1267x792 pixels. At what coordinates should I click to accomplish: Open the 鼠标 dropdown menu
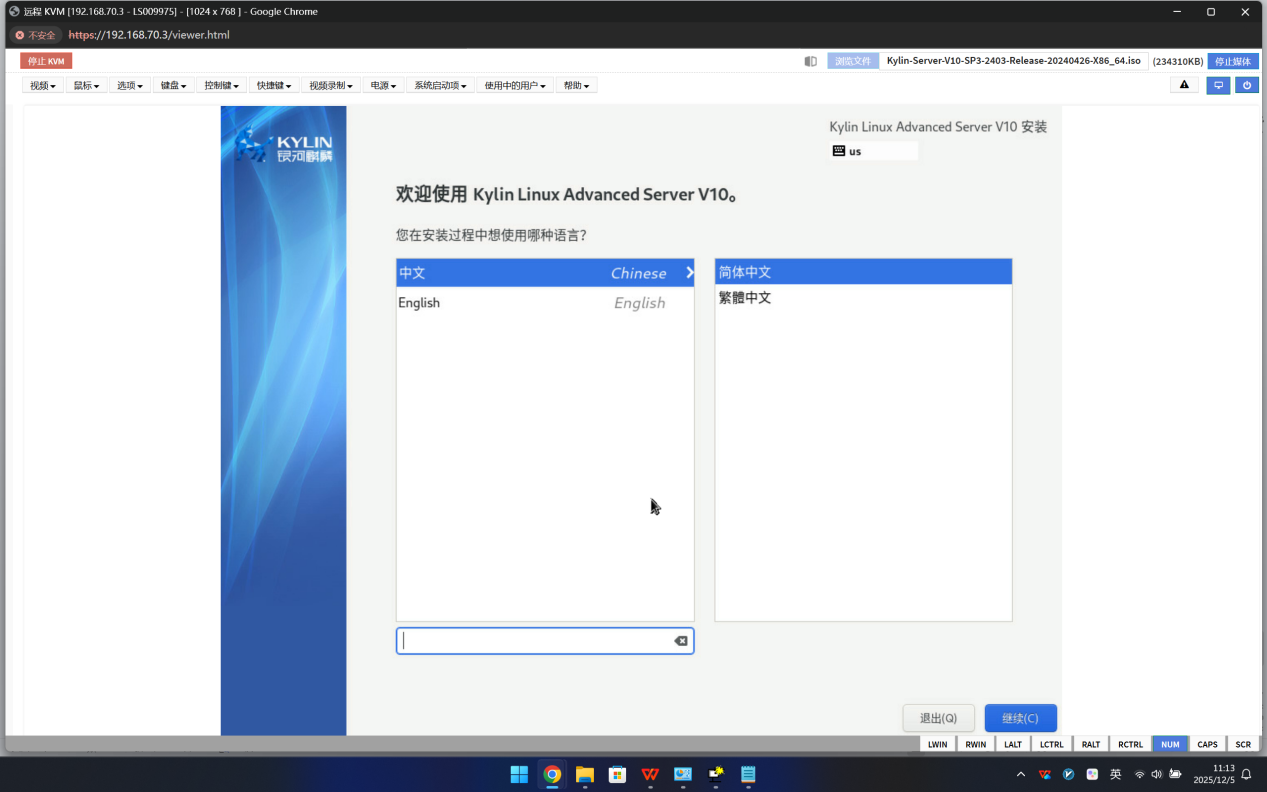pos(86,86)
